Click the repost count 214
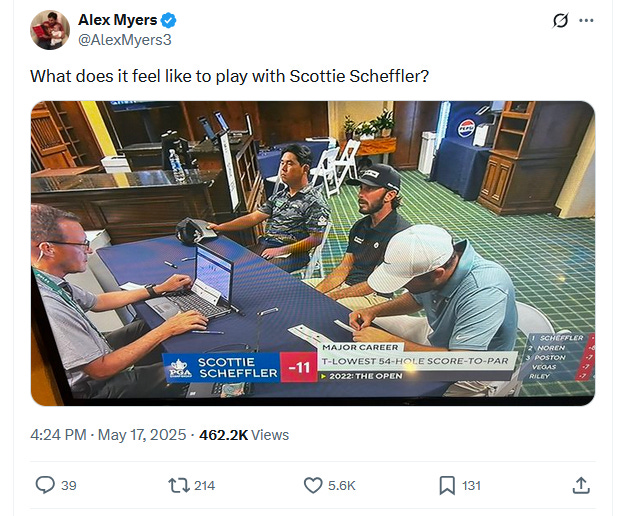 [x=204, y=485]
